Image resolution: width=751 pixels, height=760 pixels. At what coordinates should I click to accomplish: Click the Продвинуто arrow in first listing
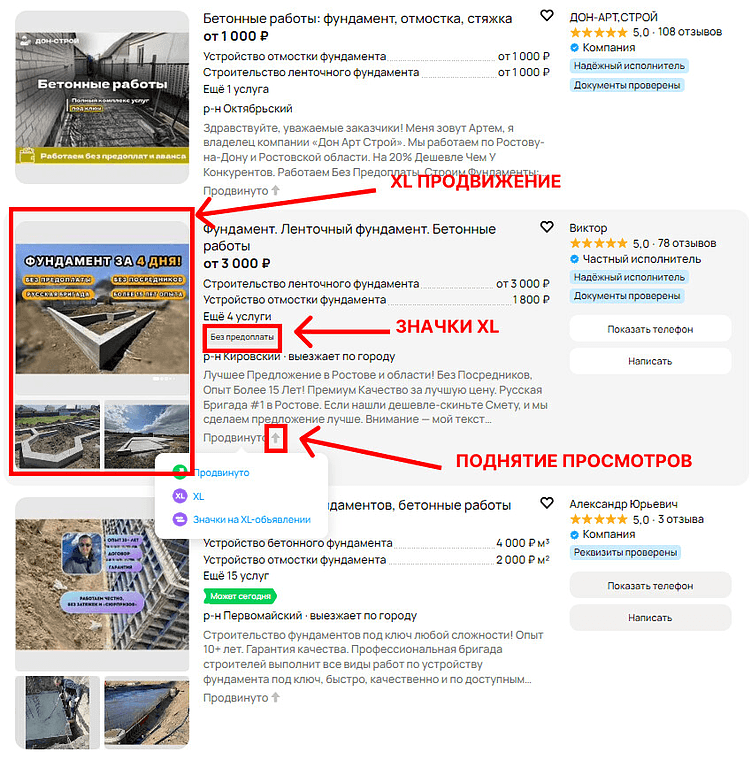pos(275,190)
